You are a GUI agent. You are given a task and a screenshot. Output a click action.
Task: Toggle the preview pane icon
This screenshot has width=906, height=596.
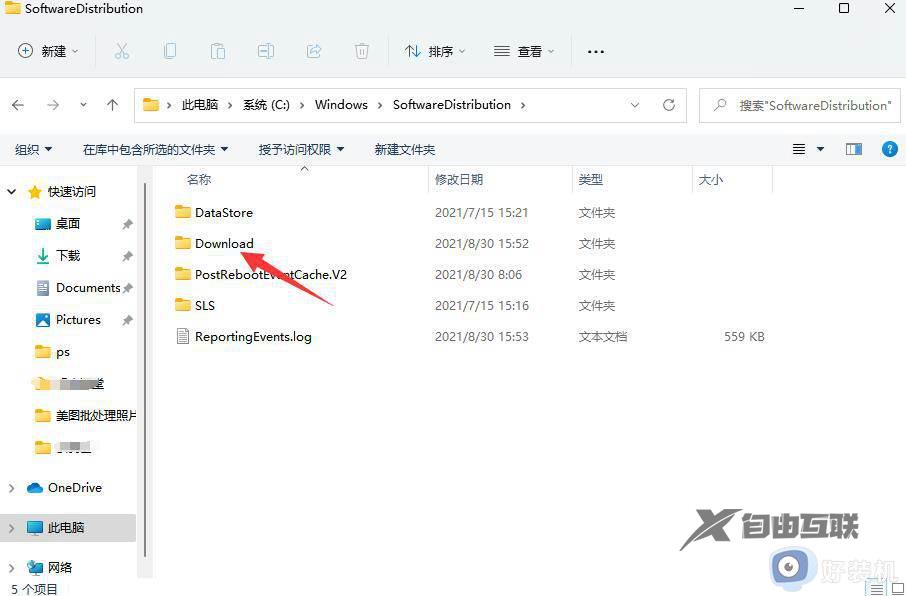(x=853, y=149)
